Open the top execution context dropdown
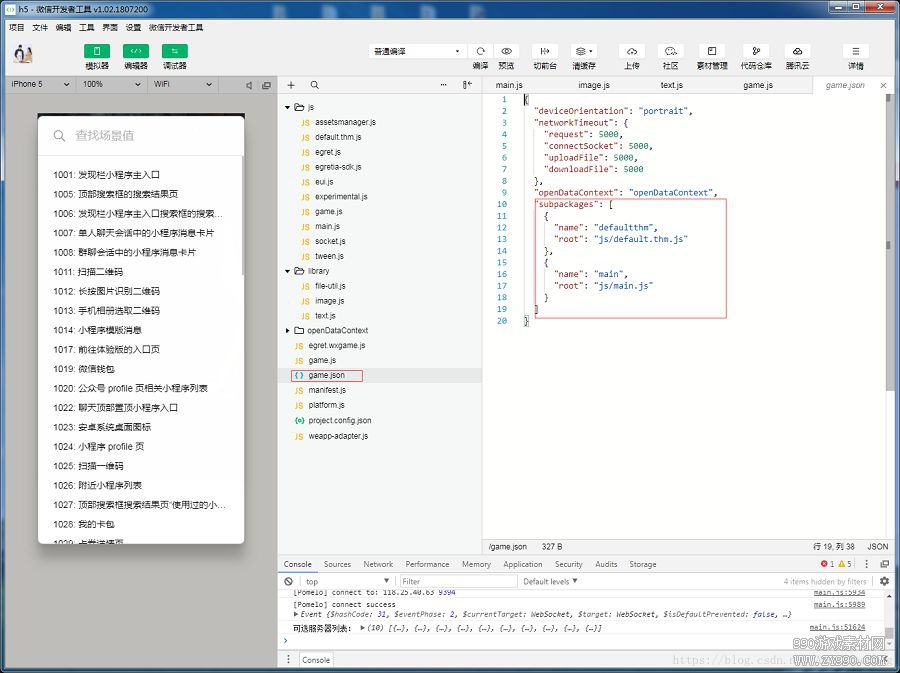The image size is (900, 673). 347,581
